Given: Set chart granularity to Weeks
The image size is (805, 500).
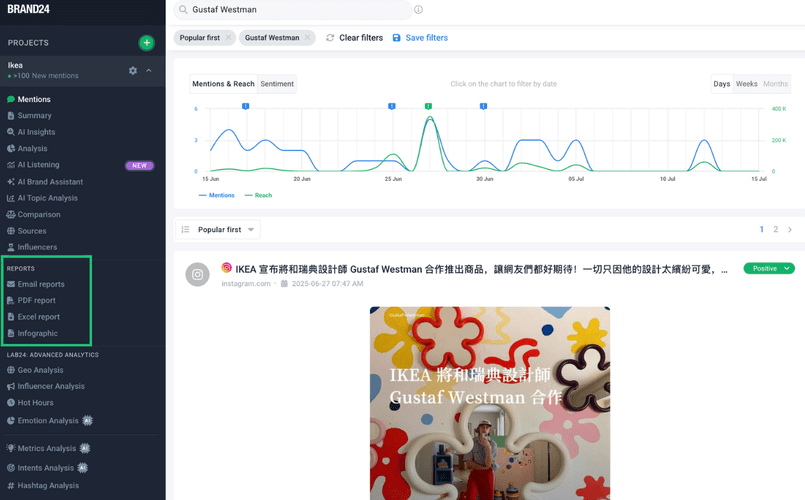Looking at the screenshot, I should tap(746, 84).
